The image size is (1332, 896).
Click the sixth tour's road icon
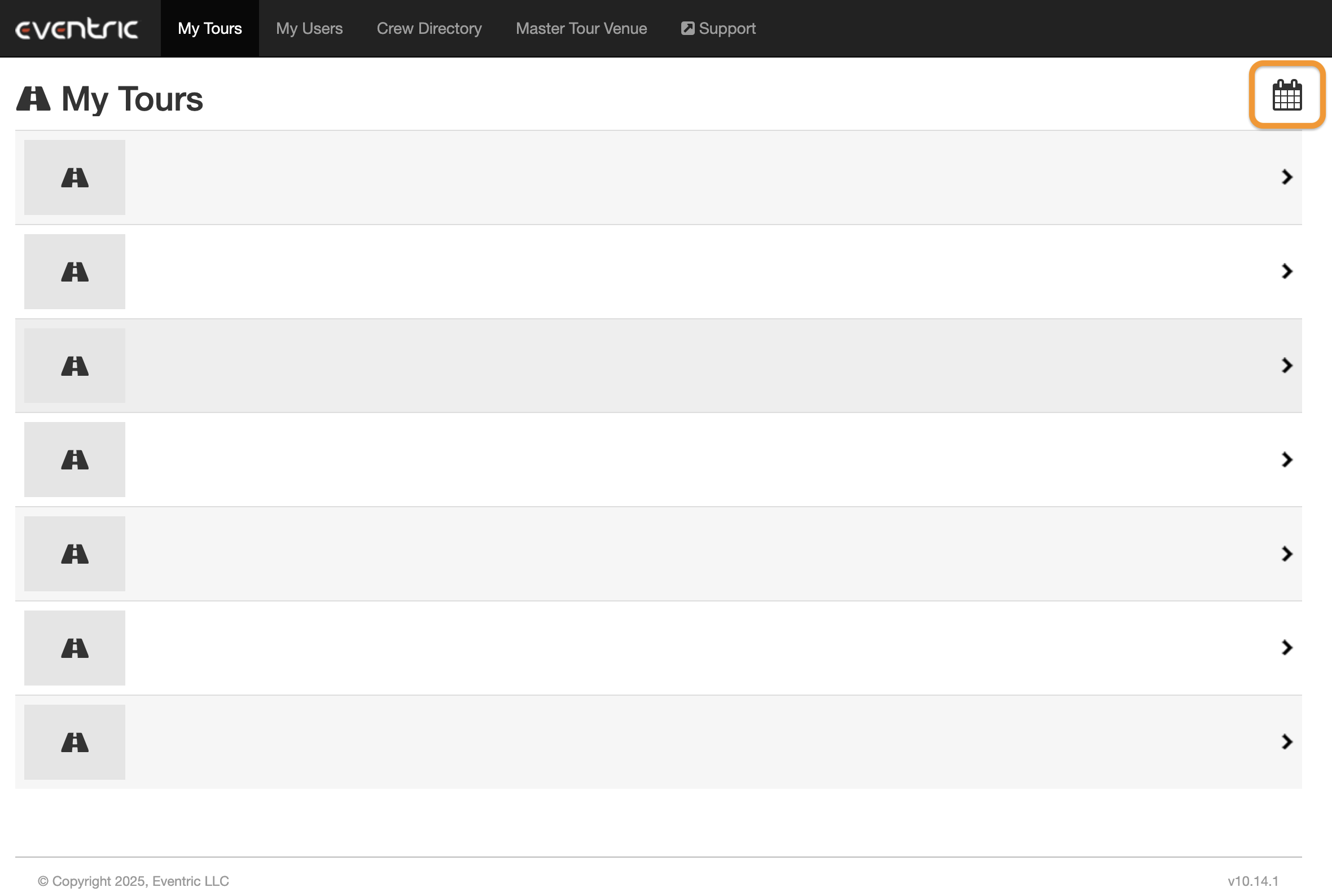pos(75,648)
